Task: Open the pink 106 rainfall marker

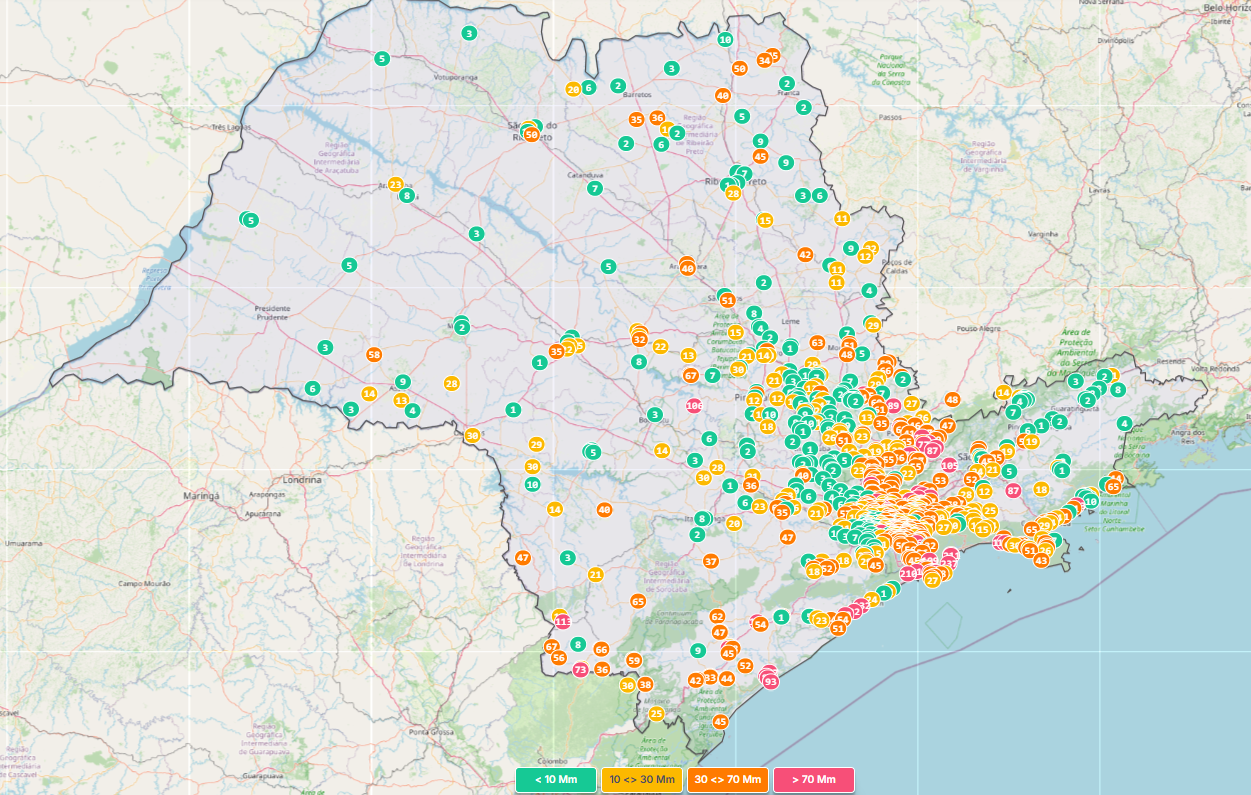Action: point(694,405)
